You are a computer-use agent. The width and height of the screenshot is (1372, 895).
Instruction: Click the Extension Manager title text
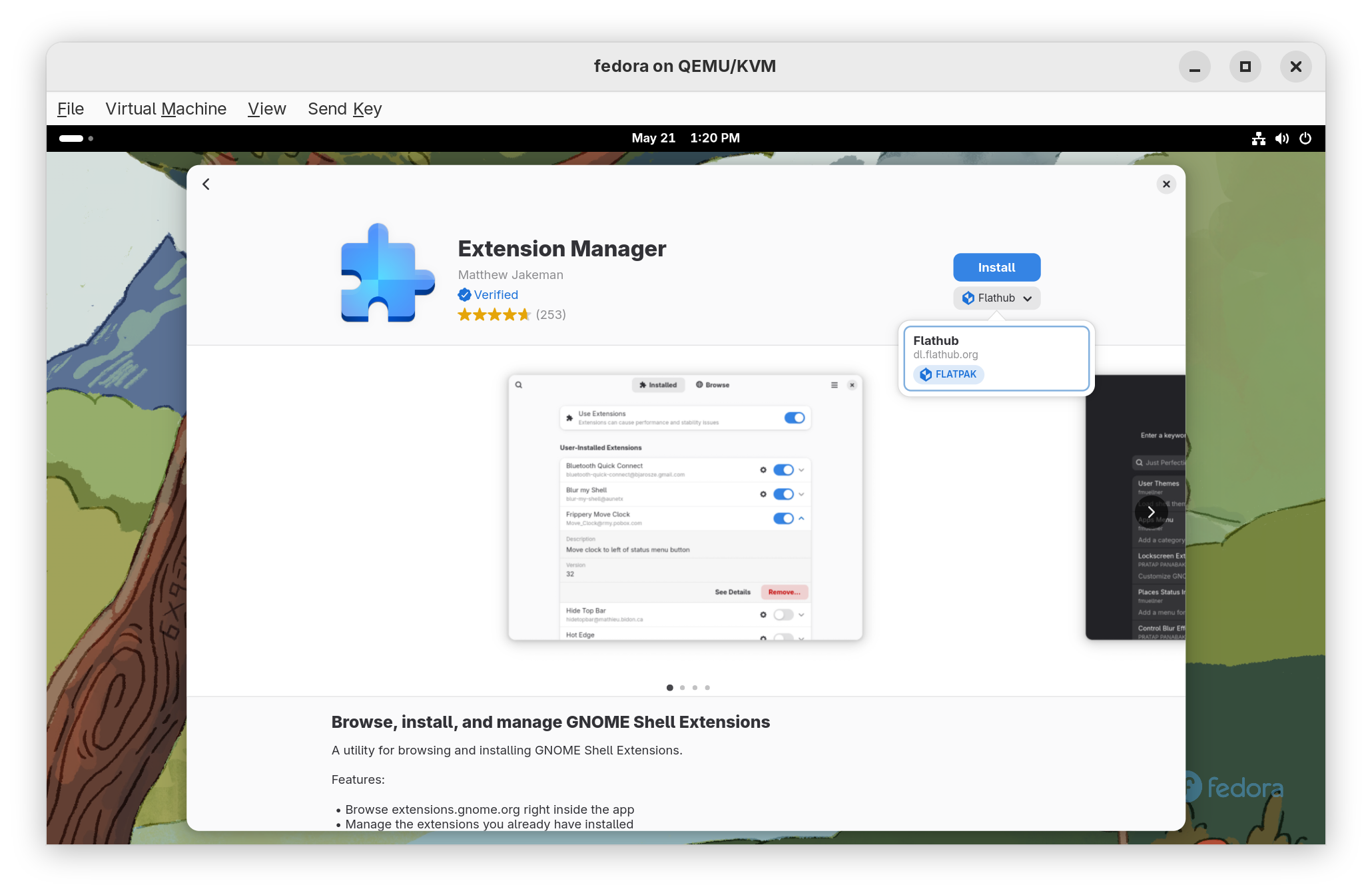click(x=562, y=248)
